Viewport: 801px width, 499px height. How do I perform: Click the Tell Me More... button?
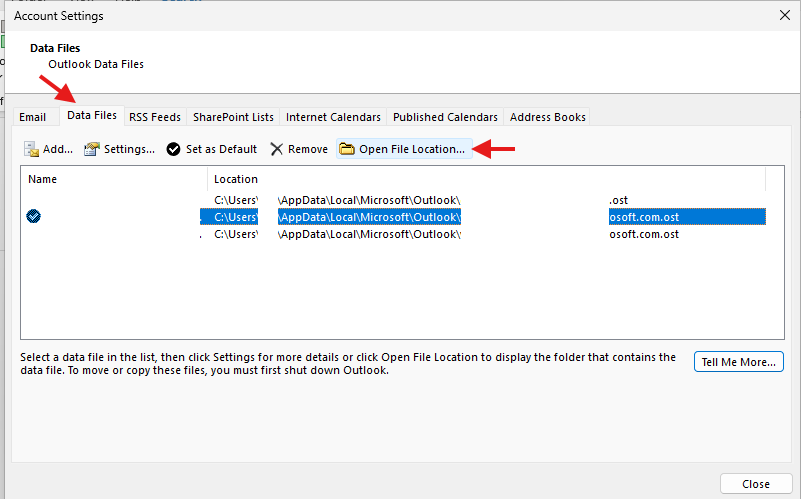(x=739, y=362)
